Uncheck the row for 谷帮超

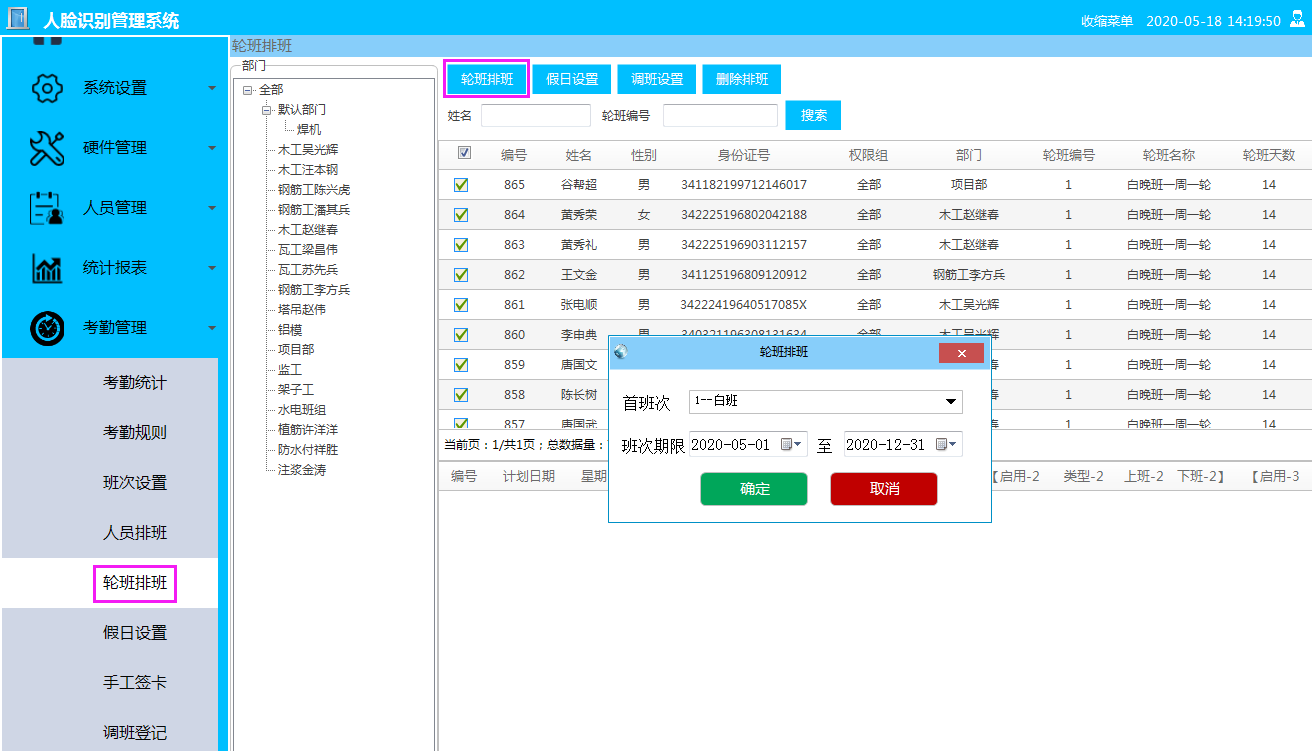coord(461,185)
